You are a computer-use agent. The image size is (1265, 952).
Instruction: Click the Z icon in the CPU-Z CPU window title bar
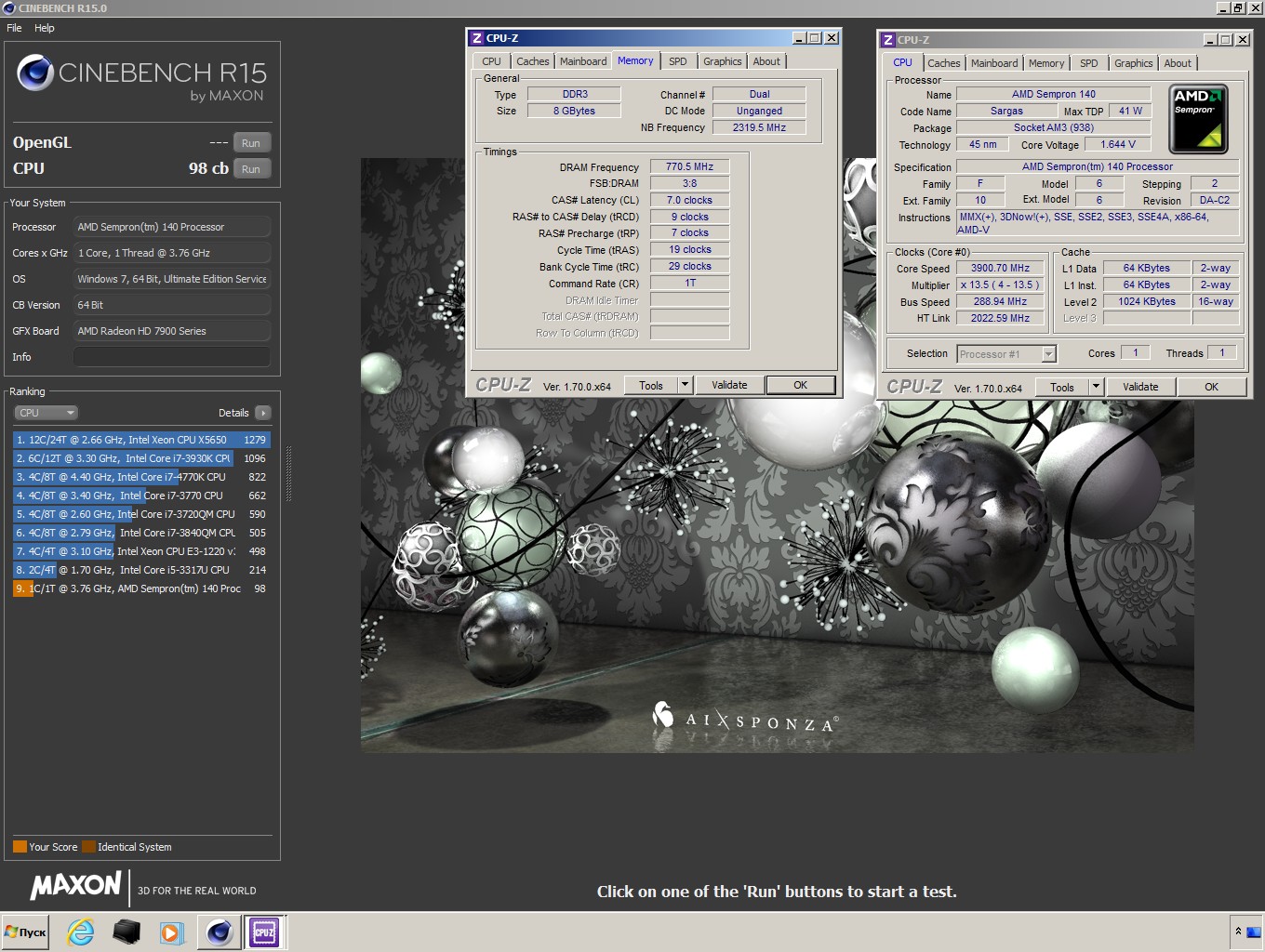coord(888,40)
